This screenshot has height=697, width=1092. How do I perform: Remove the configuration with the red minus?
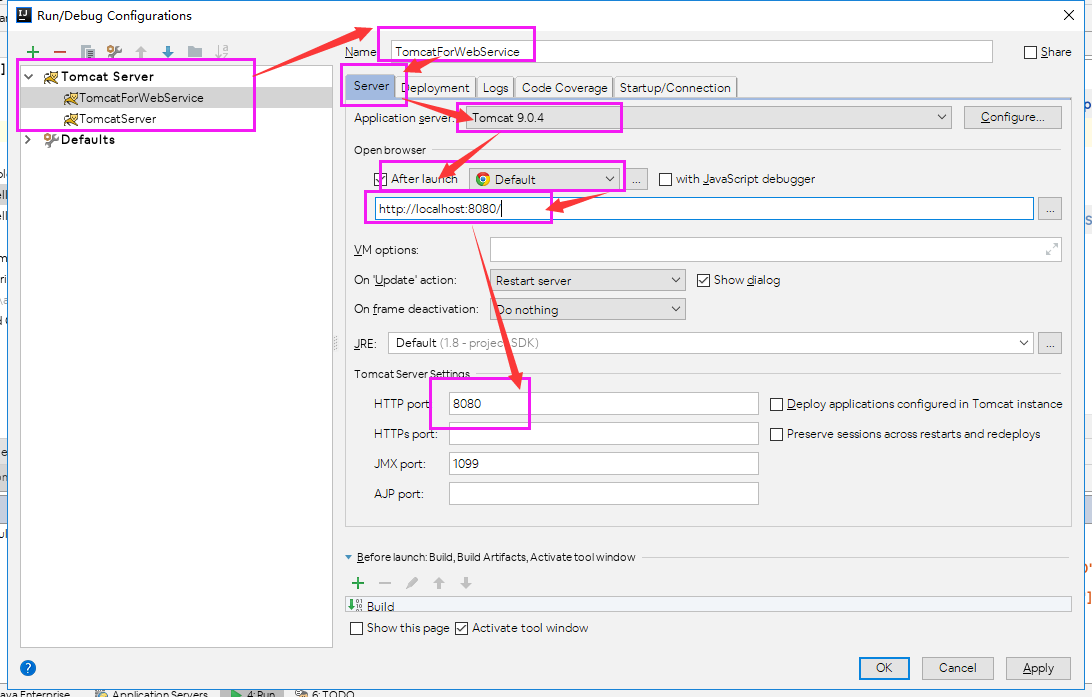pos(60,52)
